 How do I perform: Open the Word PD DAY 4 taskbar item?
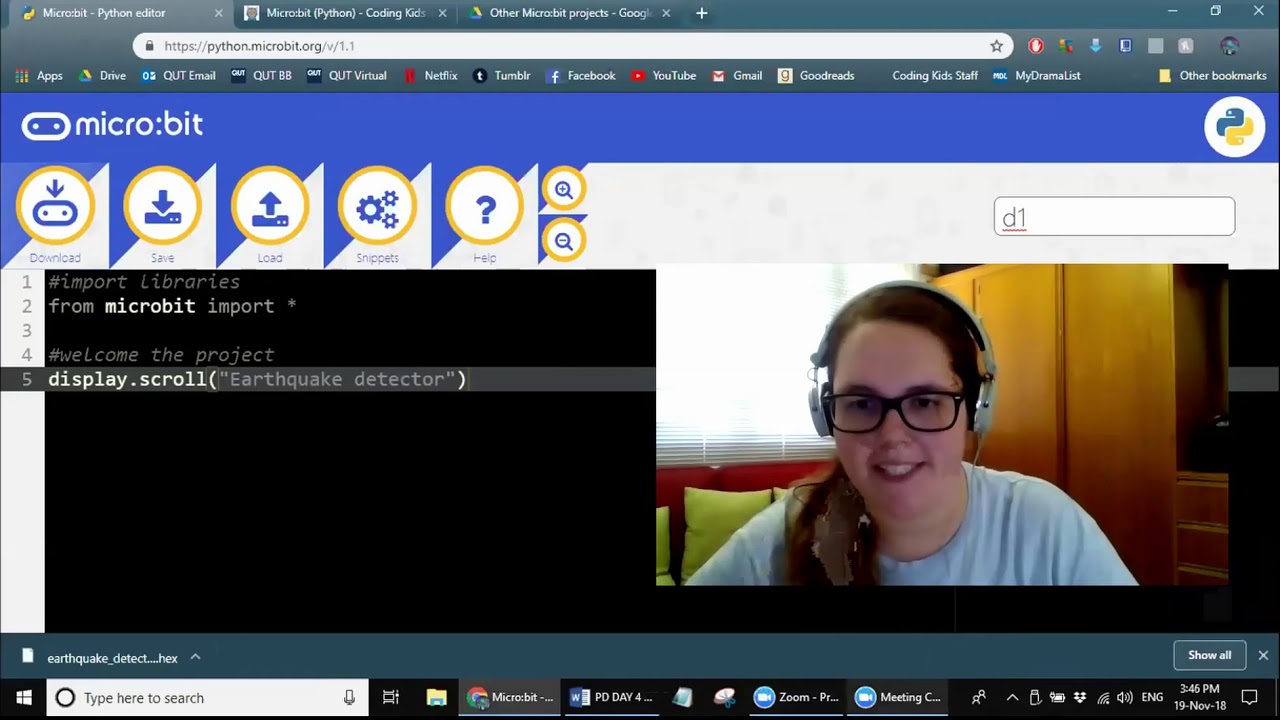coord(610,697)
